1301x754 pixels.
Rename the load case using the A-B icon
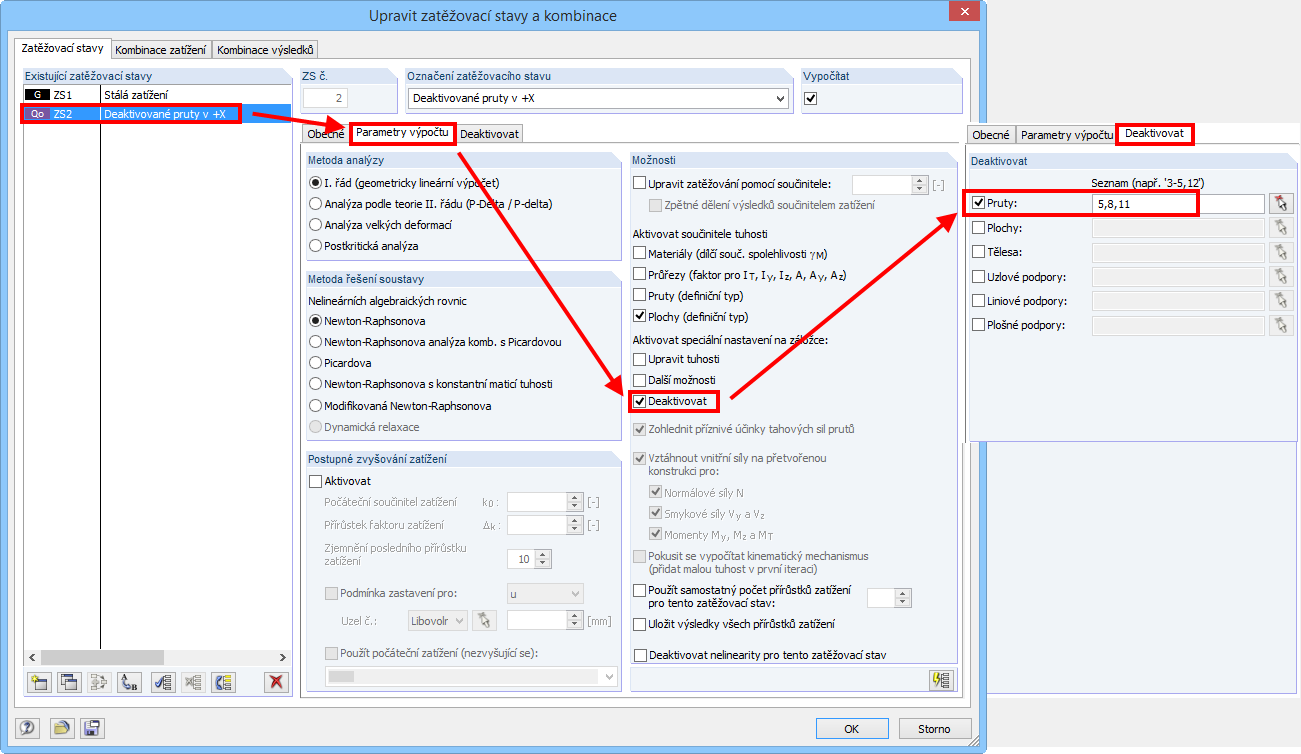pyautogui.click(x=128, y=682)
